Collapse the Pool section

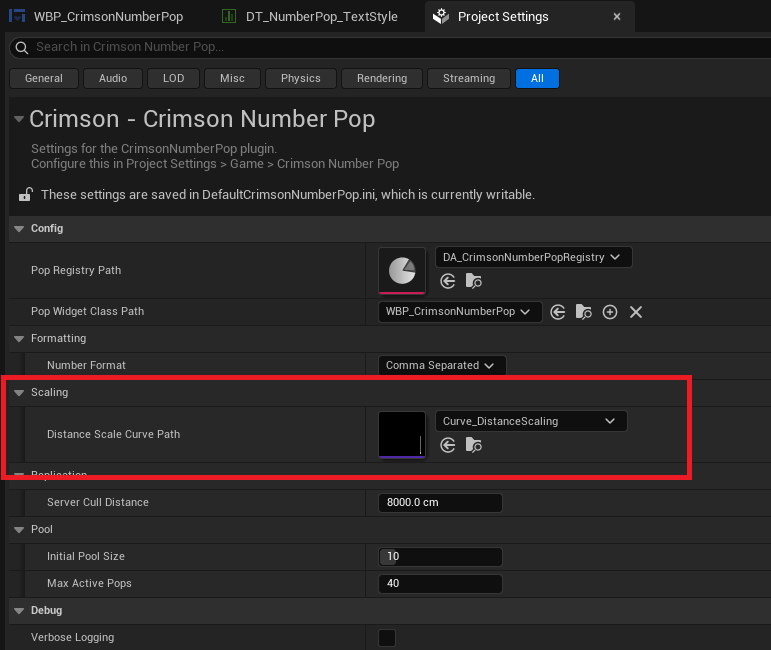pos(19,530)
